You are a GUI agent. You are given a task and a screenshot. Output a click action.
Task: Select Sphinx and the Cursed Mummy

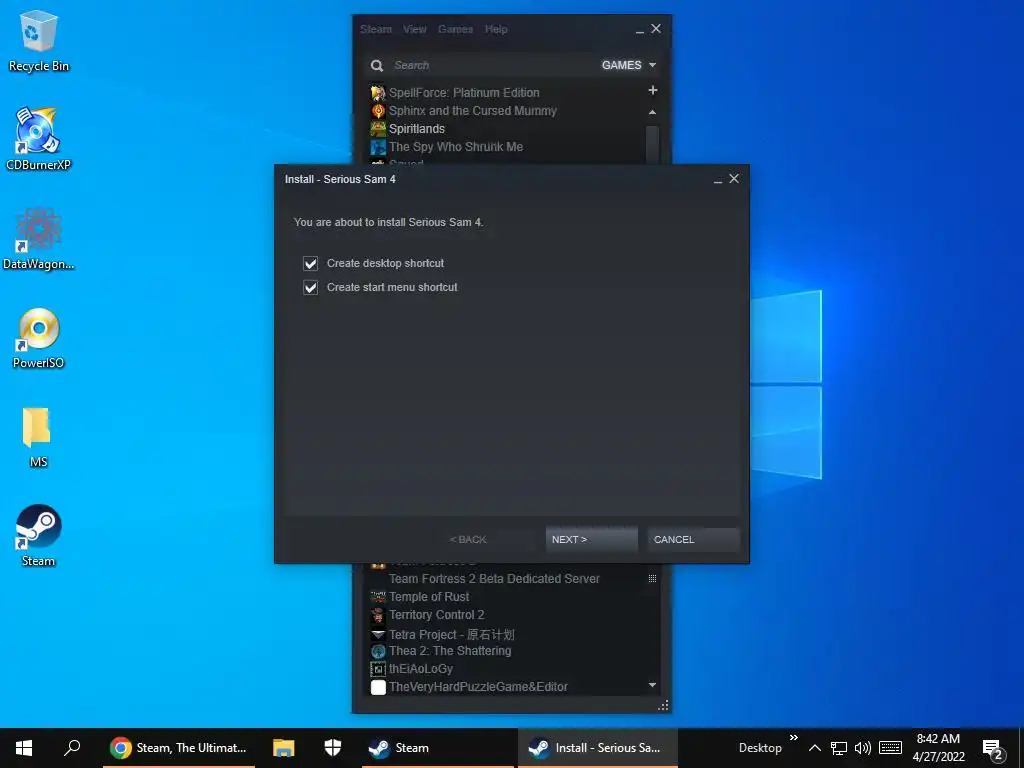pos(473,111)
